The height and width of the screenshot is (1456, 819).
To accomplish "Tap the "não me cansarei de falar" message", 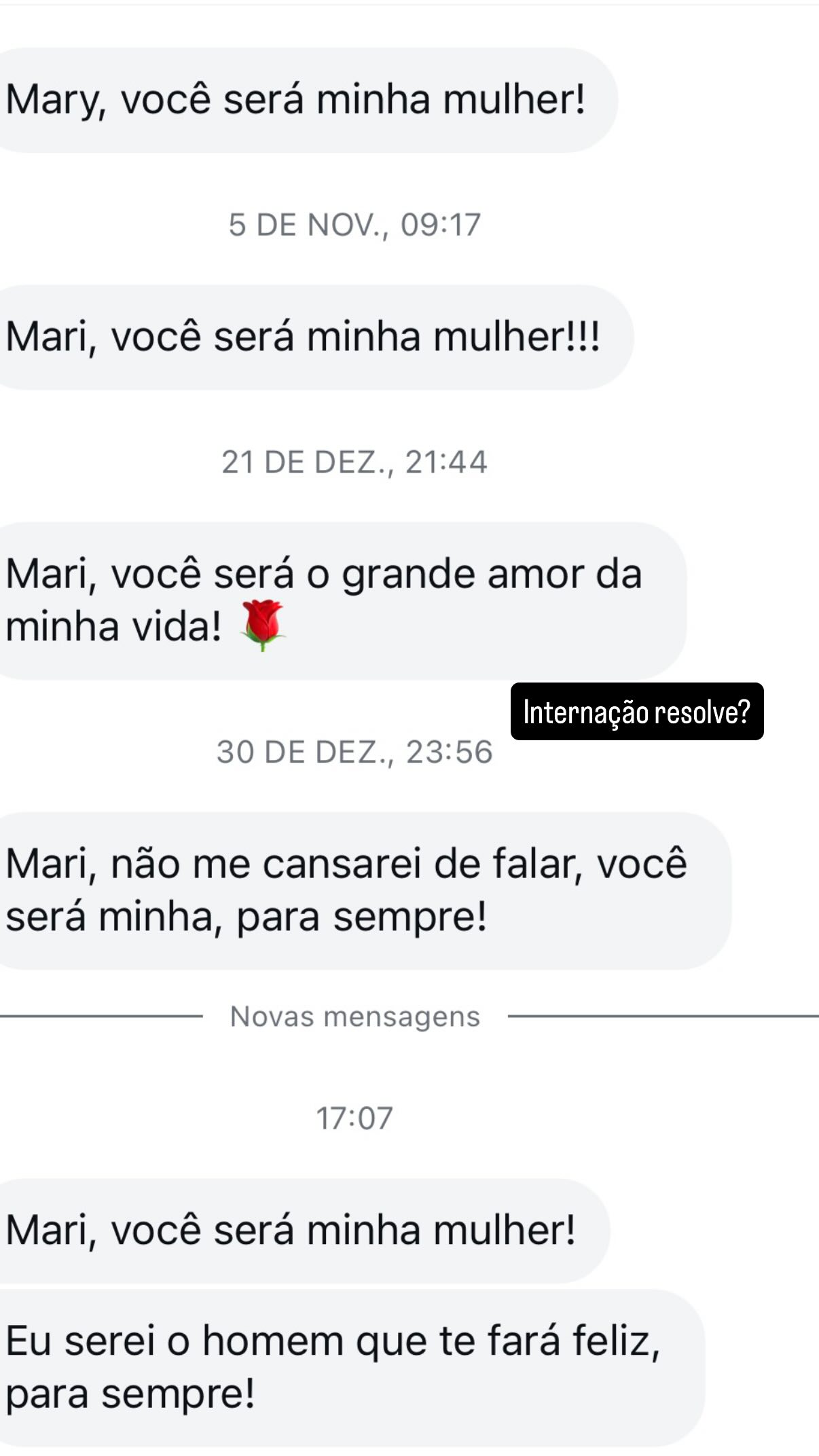I will tap(346, 890).
